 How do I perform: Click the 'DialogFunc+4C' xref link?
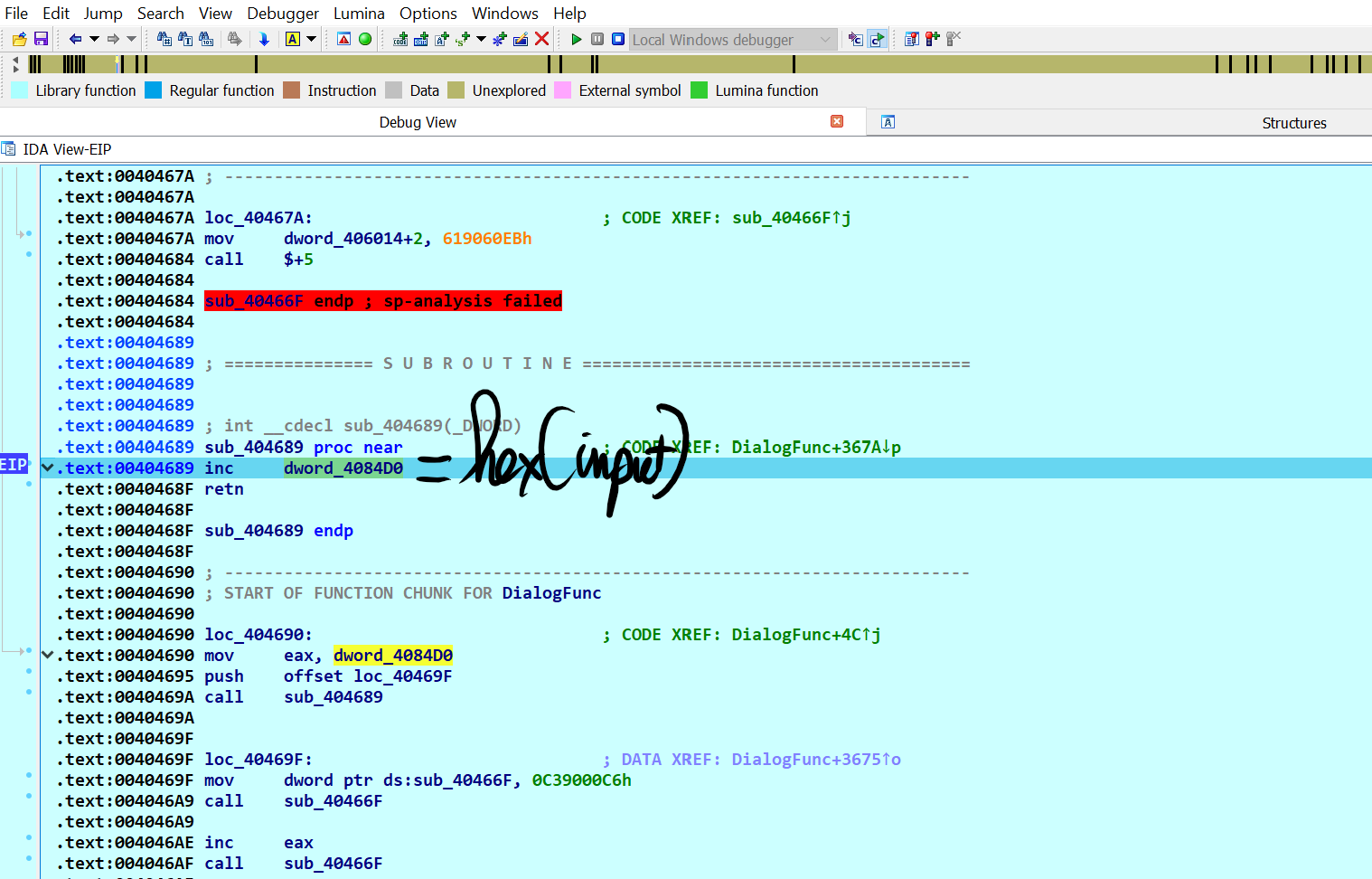(806, 635)
